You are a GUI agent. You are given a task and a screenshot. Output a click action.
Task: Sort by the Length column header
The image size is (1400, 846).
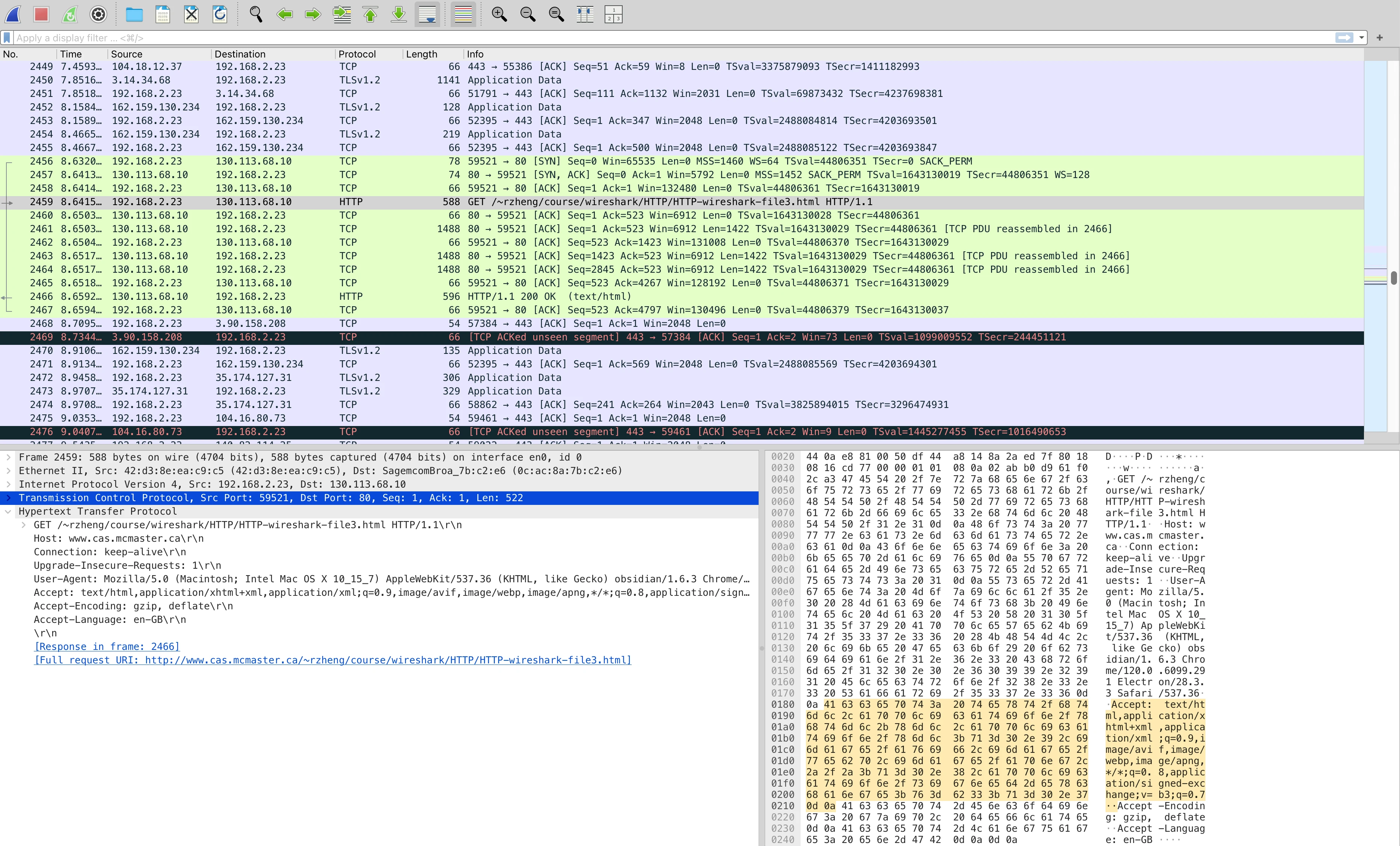point(433,54)
